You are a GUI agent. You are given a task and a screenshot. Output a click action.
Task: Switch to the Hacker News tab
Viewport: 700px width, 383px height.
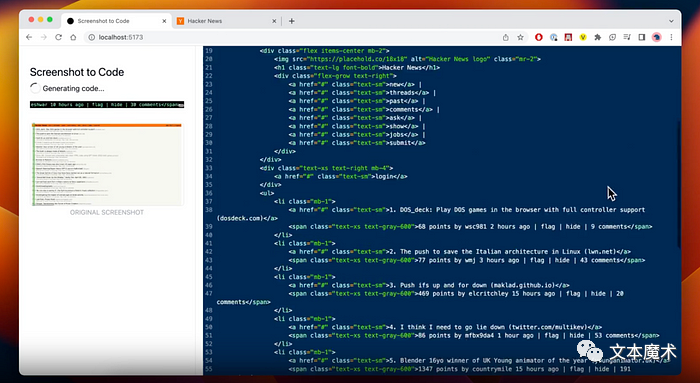[227, 21]
